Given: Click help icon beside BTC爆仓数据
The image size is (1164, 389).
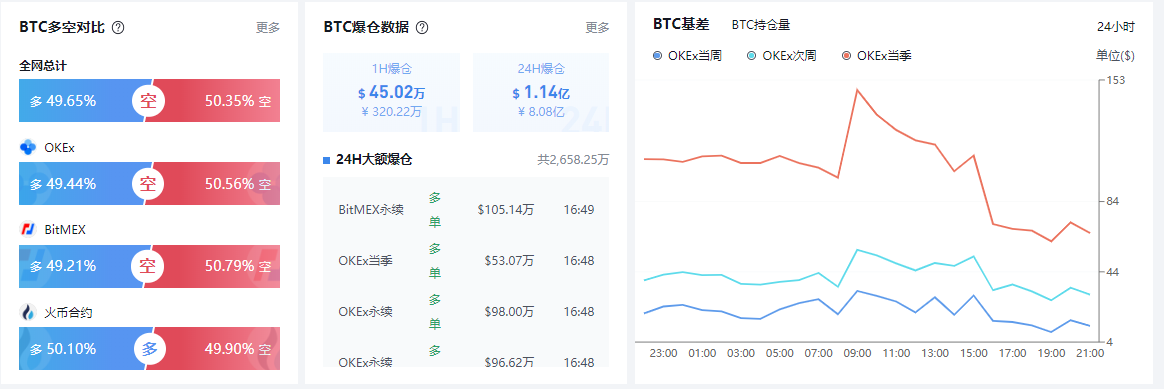Looking at the screenshot, I should click(422, 27).
